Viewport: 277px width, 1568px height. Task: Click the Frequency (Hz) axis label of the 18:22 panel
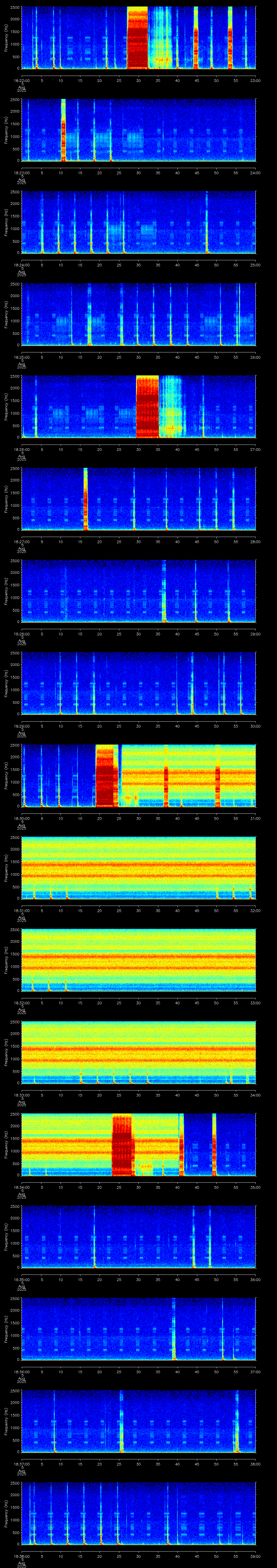pyautogui.click(x=6, y=38)
